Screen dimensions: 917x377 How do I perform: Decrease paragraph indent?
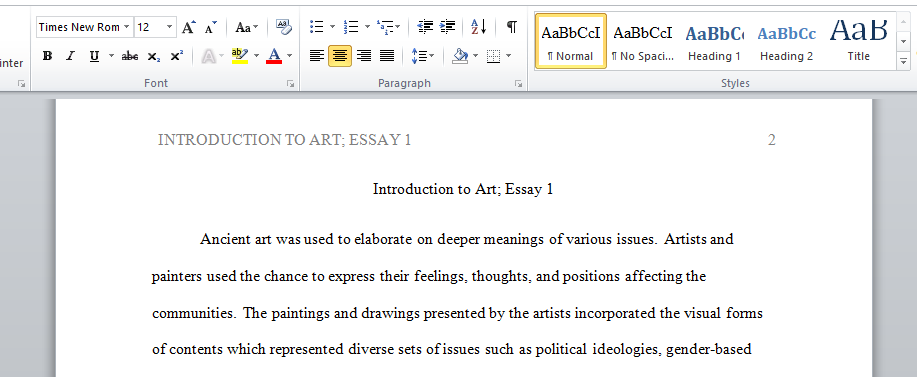tap(425, 27)
